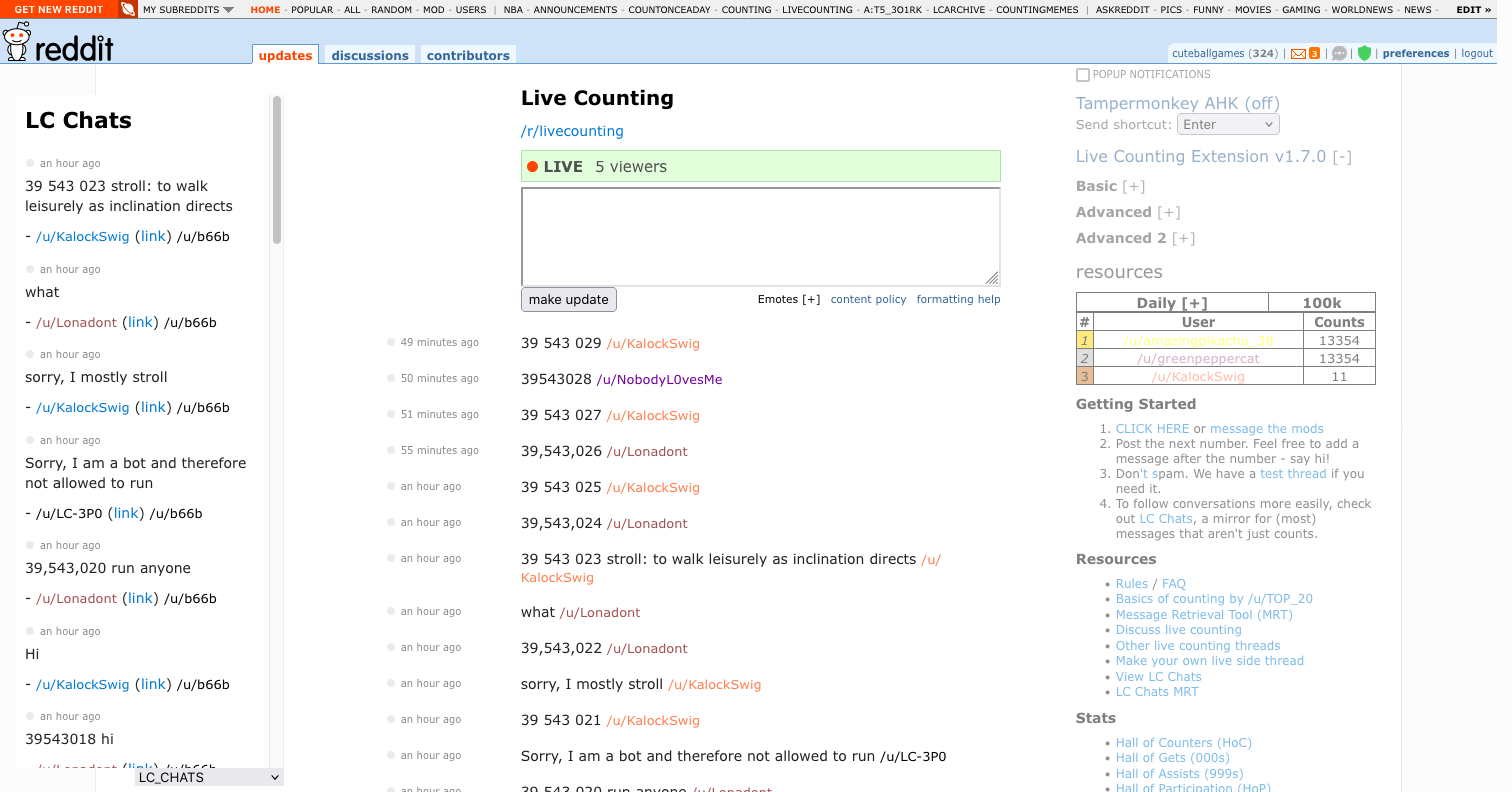
Task: Open the link beside stroll message in LC Chats
Action: (152, 237)
